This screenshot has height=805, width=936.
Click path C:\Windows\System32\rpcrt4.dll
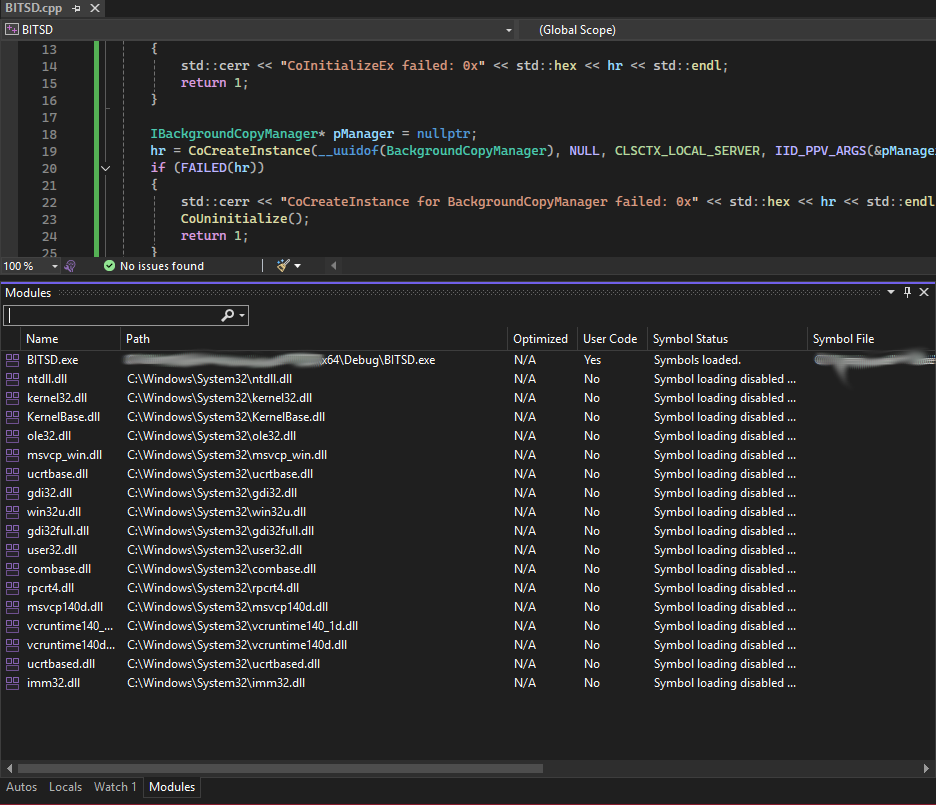213,588
